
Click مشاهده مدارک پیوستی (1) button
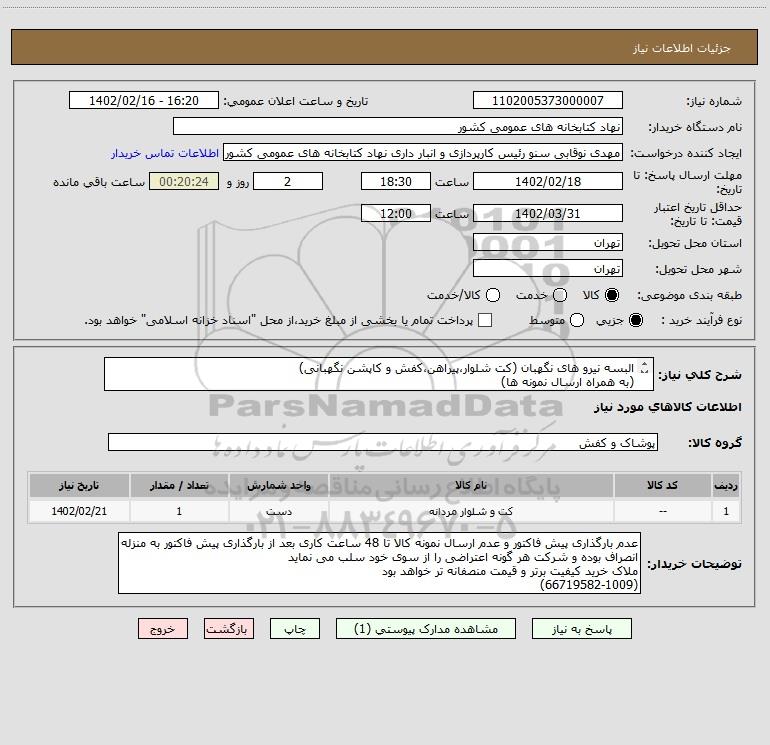pos(426,629)
